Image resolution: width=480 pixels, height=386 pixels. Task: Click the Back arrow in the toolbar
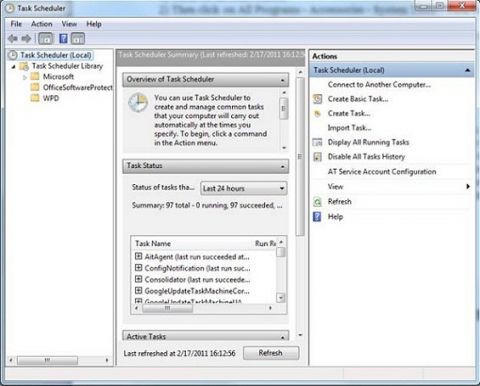(13, 39)
